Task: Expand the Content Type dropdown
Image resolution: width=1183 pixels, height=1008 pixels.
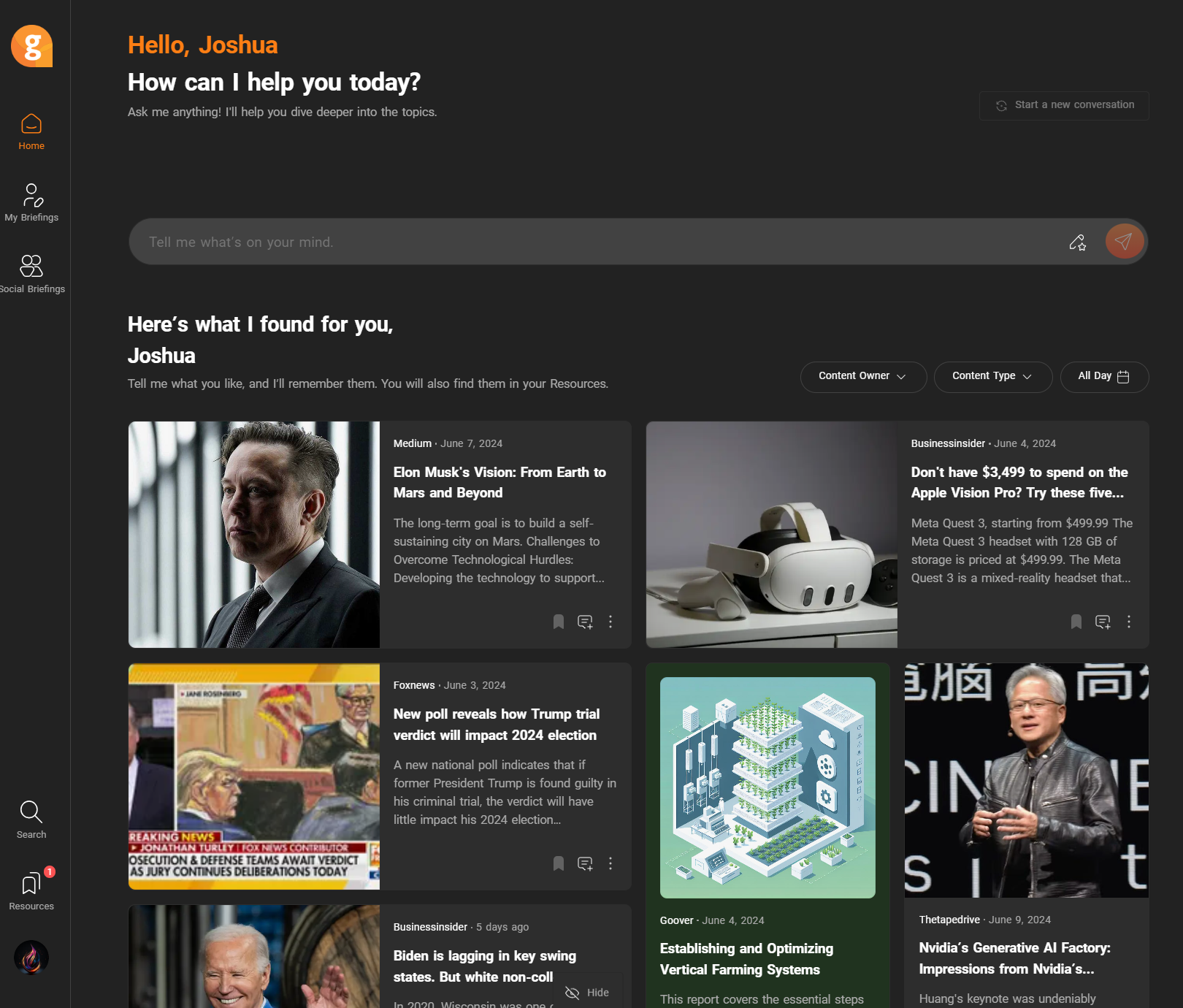Action: (x=993, y=377)
